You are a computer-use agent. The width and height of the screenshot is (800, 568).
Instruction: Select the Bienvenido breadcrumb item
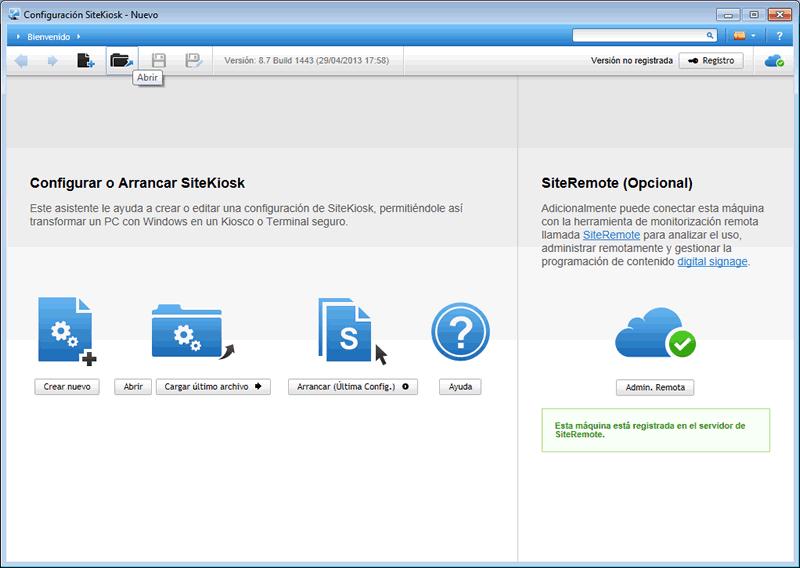pyautogui.click(x=48, y=36)
